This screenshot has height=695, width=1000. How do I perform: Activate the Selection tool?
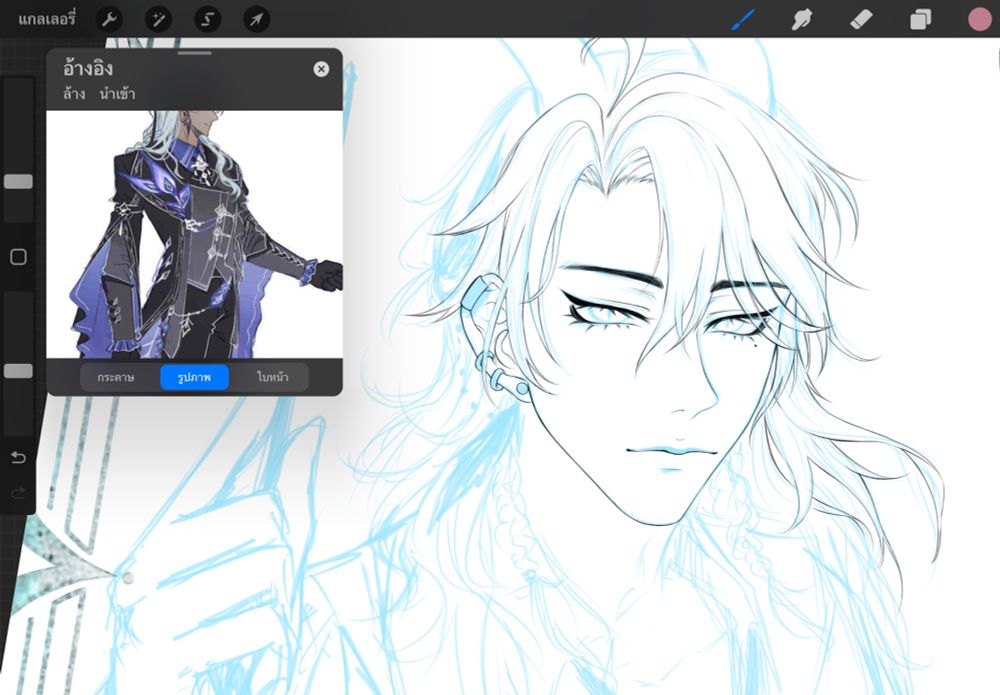207,20
